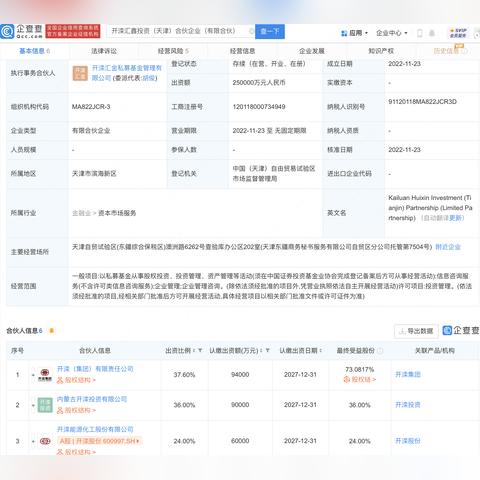The width and height of the screenshot is (480, 480).
Task: Open the 开滦集团 related organization link
Action: pos(408,374)
